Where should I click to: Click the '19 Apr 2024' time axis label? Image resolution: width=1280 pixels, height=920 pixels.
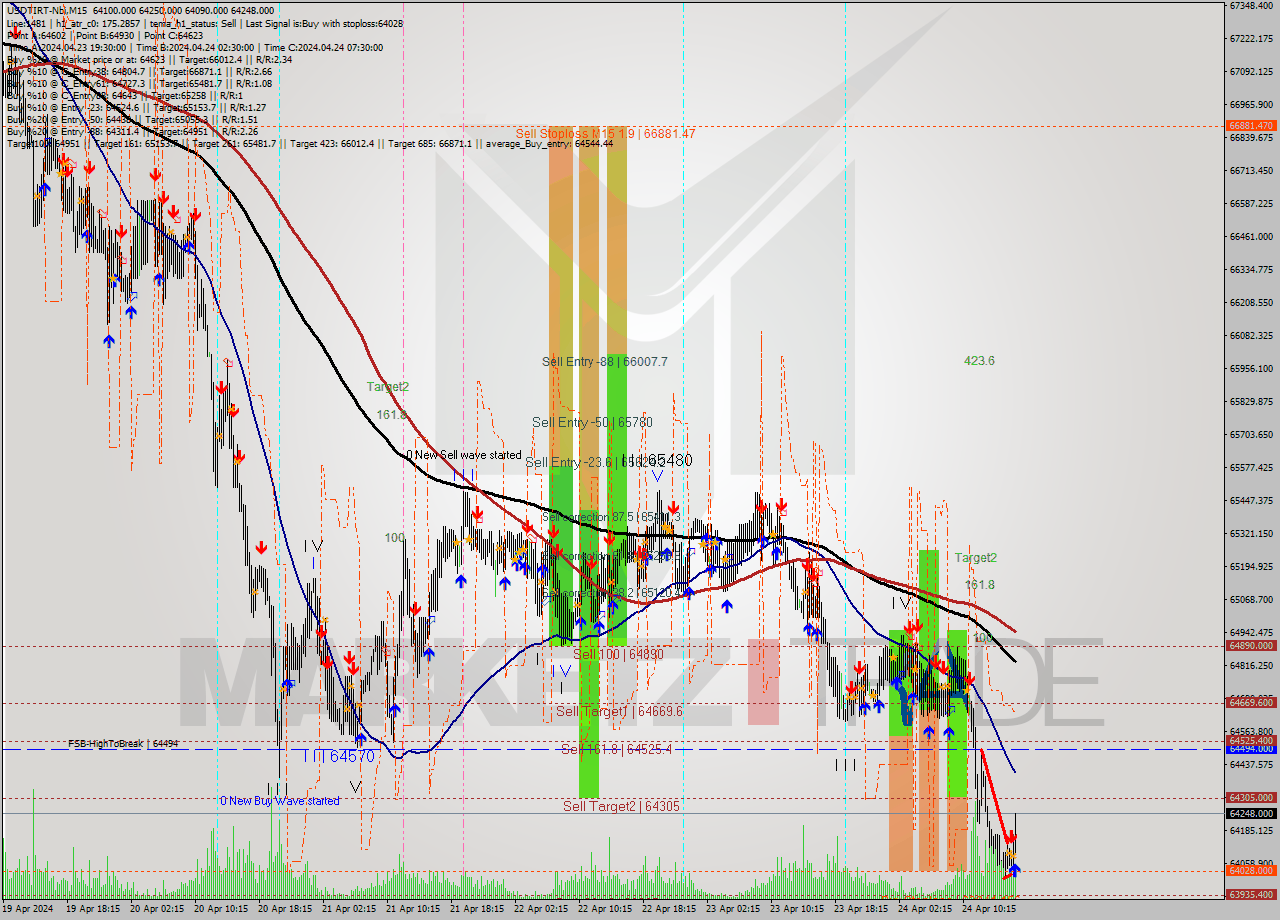[x=29, y=909]
